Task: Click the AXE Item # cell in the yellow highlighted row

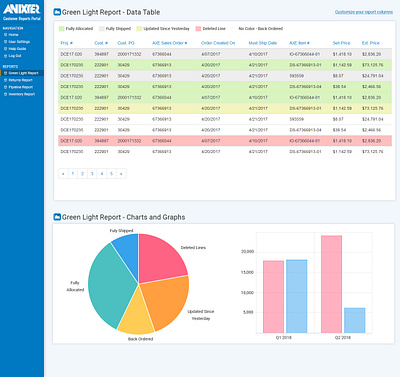Action: (x=305, y=108)
